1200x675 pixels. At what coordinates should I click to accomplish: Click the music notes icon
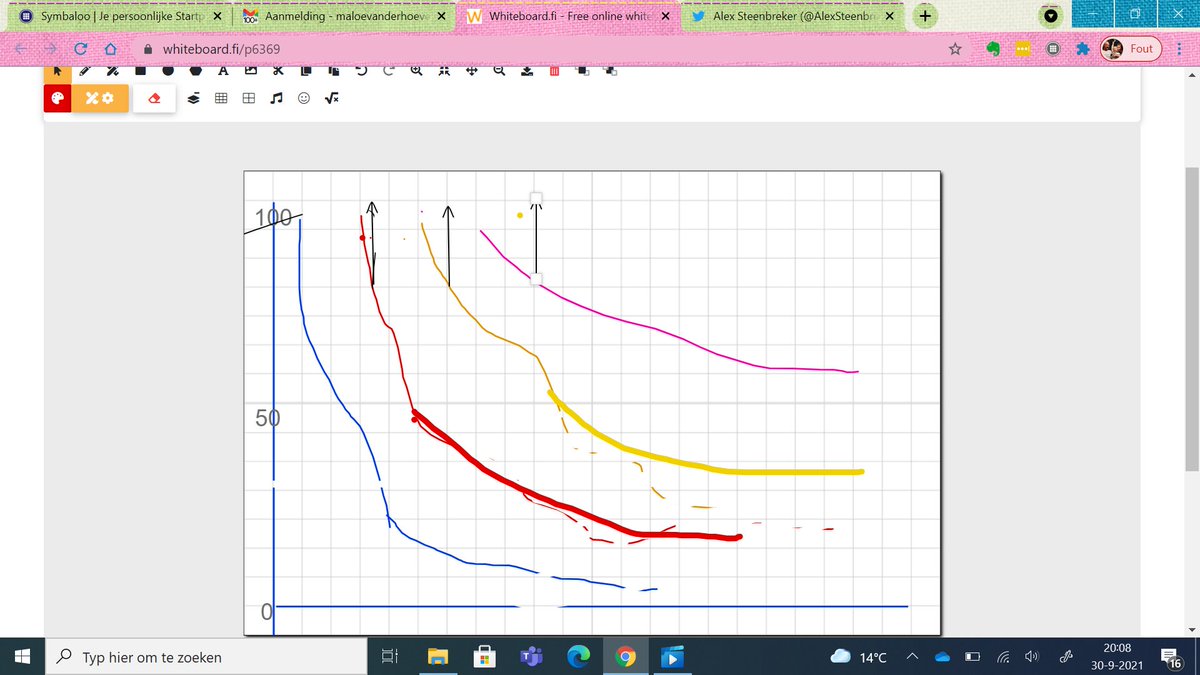point(277,98)
